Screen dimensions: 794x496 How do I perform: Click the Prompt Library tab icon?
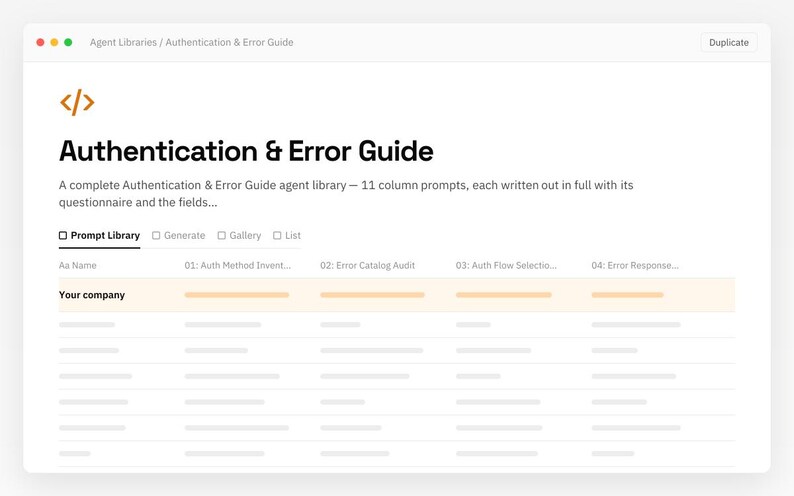pos(63,235)
